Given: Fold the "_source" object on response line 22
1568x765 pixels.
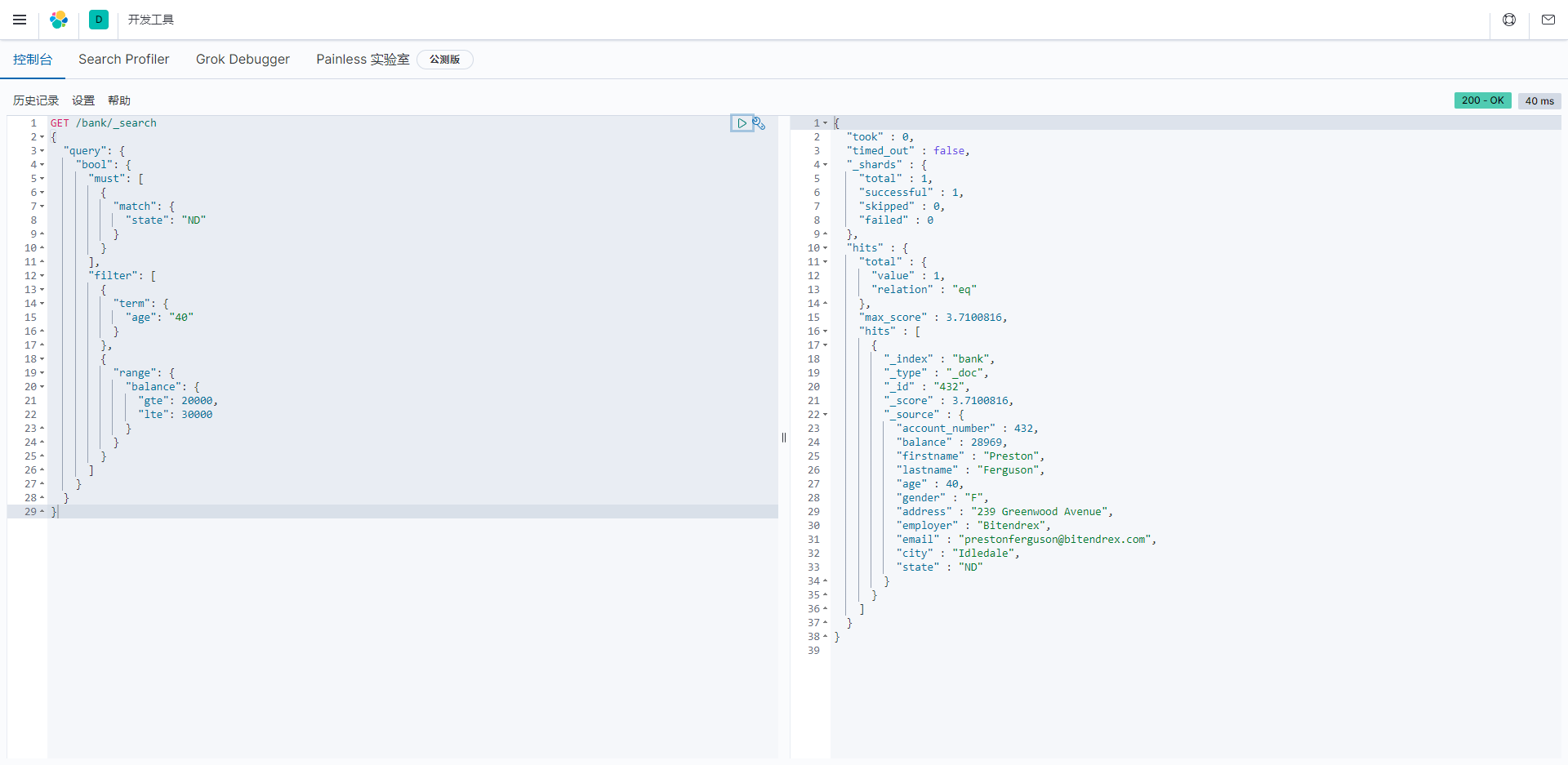Looking at the screenshot, I should coord(826,415).
